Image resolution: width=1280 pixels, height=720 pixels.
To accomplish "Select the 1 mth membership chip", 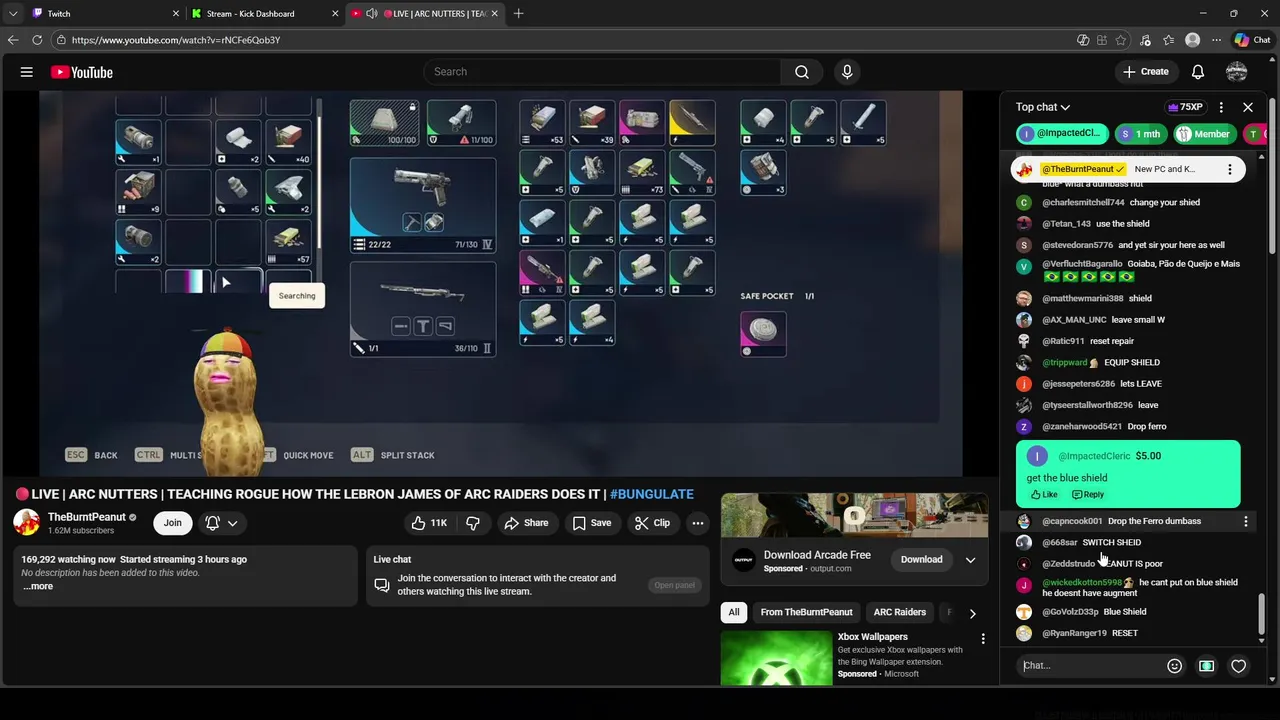I will (1141, 134).
